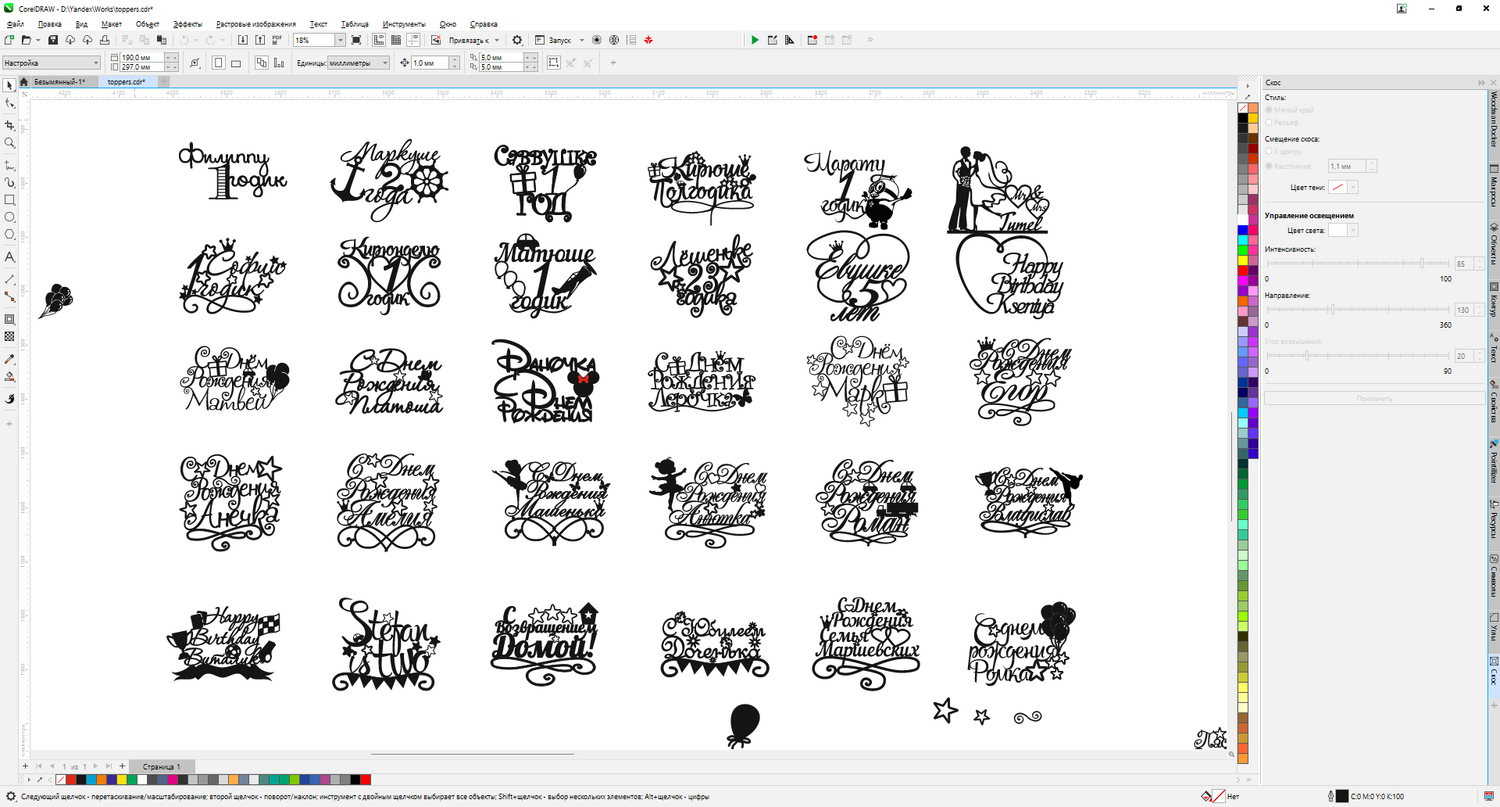Select the Artistic Media tool
Screen dimensions: 1500x807
point(10,182)
